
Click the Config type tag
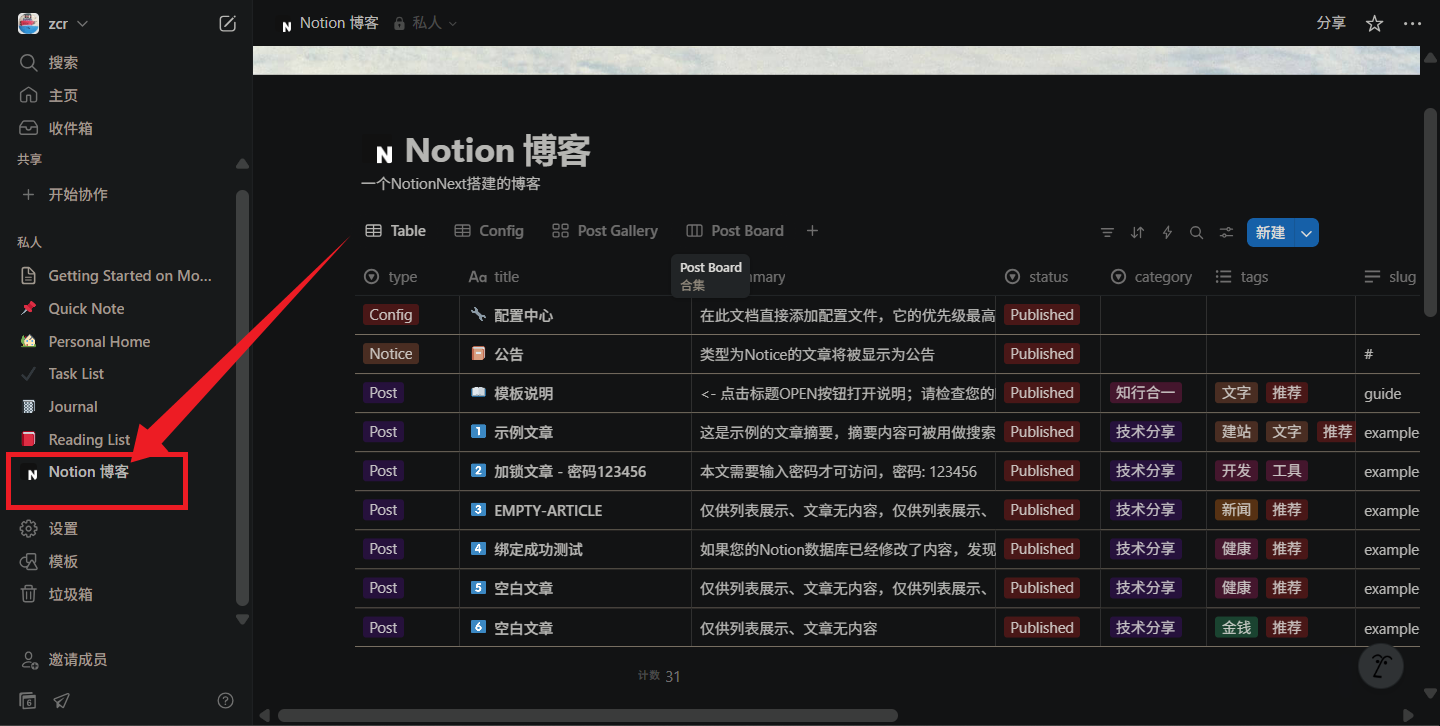pyautogui.click(x=390, y=315)
